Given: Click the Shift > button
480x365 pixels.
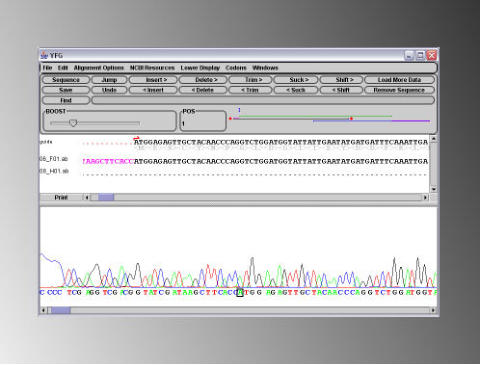Looking at the screenshot, I should (341, 80).
